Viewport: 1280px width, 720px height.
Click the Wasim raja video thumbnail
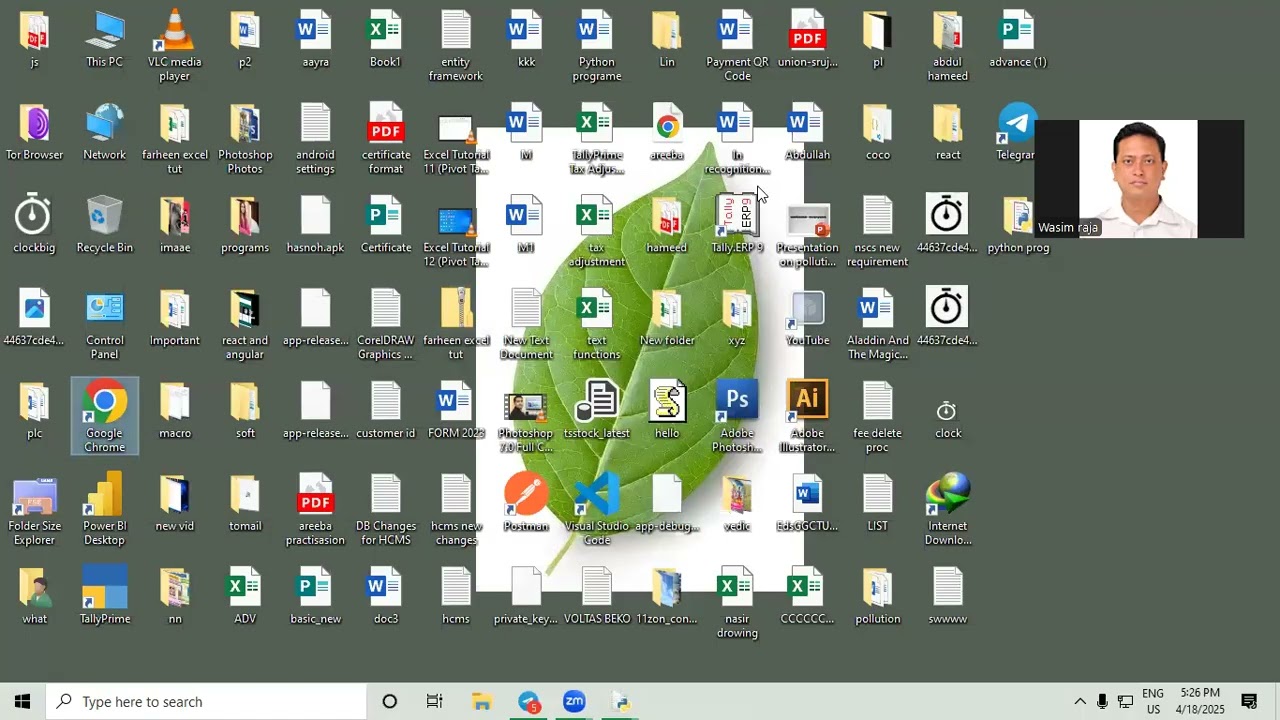coord(1140,179)
